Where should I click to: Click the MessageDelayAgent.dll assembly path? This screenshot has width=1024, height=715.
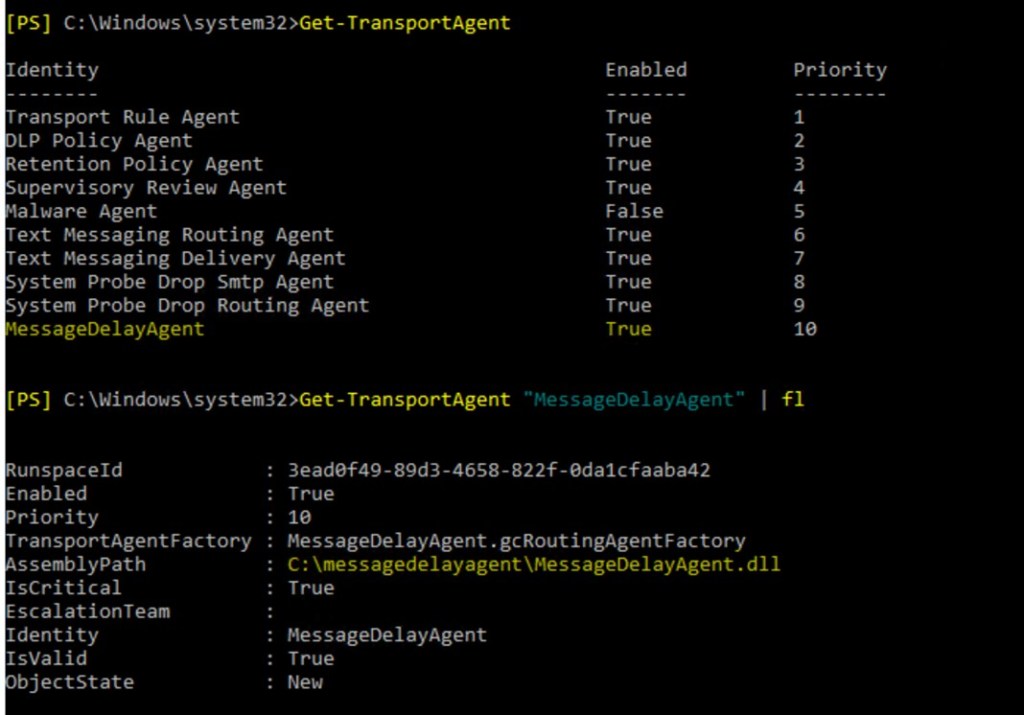tap(533, 565)
